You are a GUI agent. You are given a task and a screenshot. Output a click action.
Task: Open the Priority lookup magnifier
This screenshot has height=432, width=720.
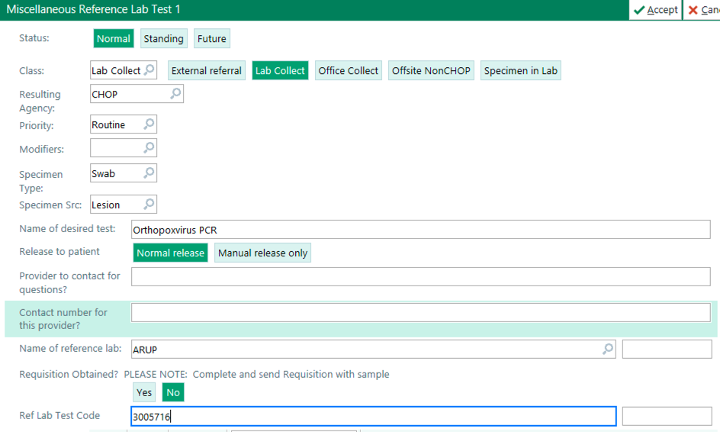tap(149, 123)
